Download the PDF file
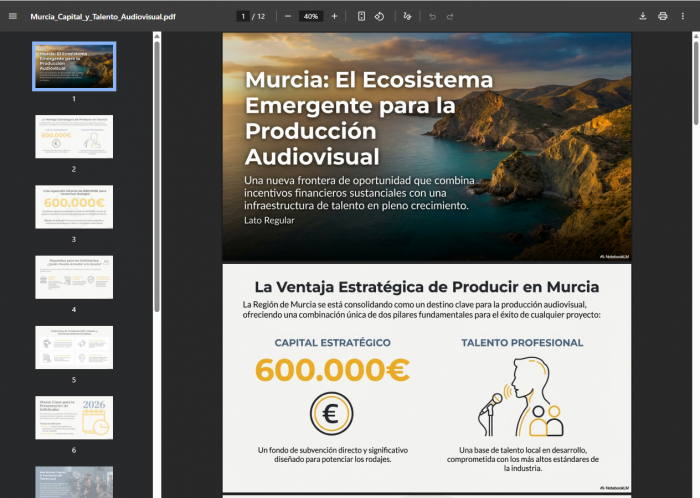Viewport: 700px width, 498px height. coord(643,16)
